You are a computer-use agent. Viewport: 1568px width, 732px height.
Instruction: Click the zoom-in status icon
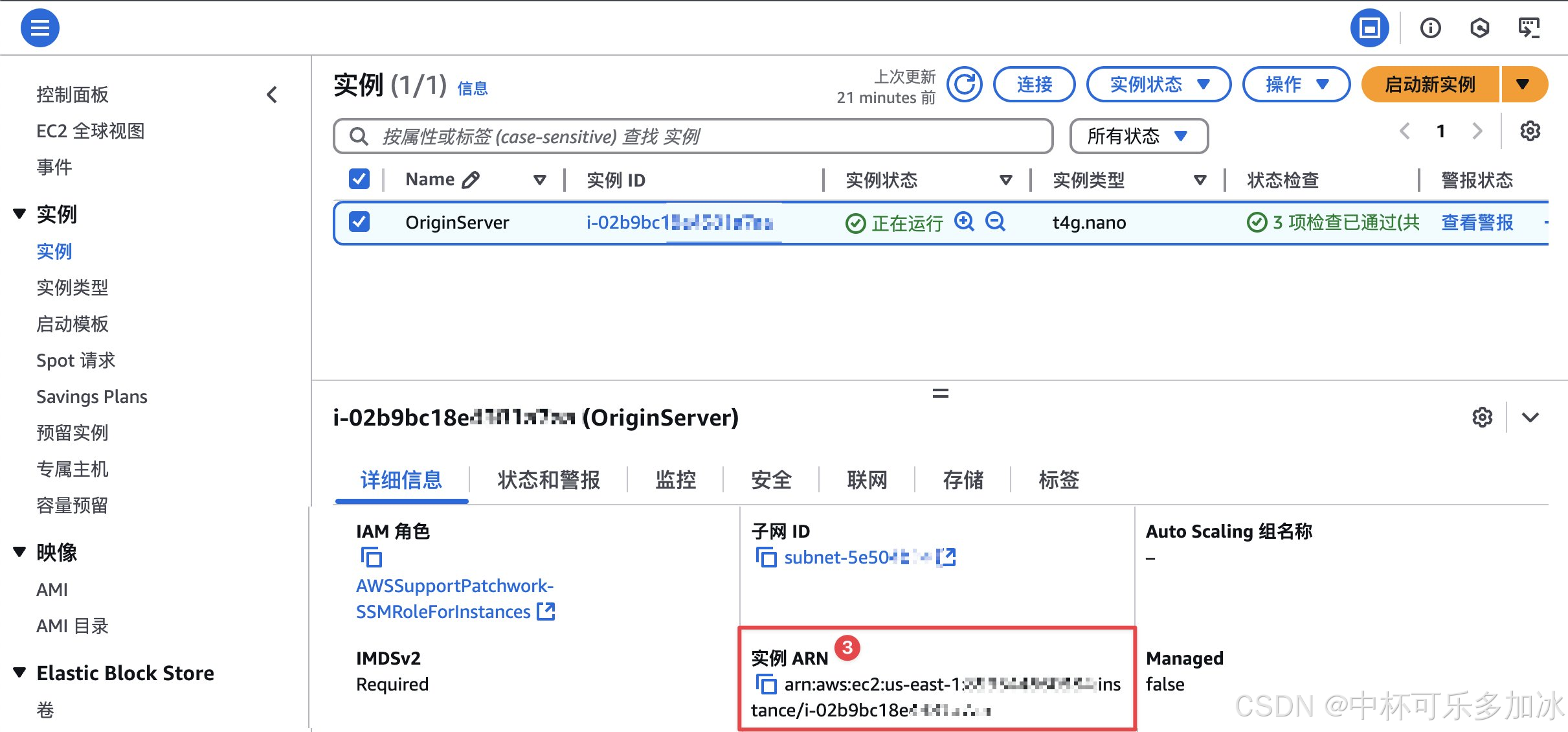pos(964,222)
